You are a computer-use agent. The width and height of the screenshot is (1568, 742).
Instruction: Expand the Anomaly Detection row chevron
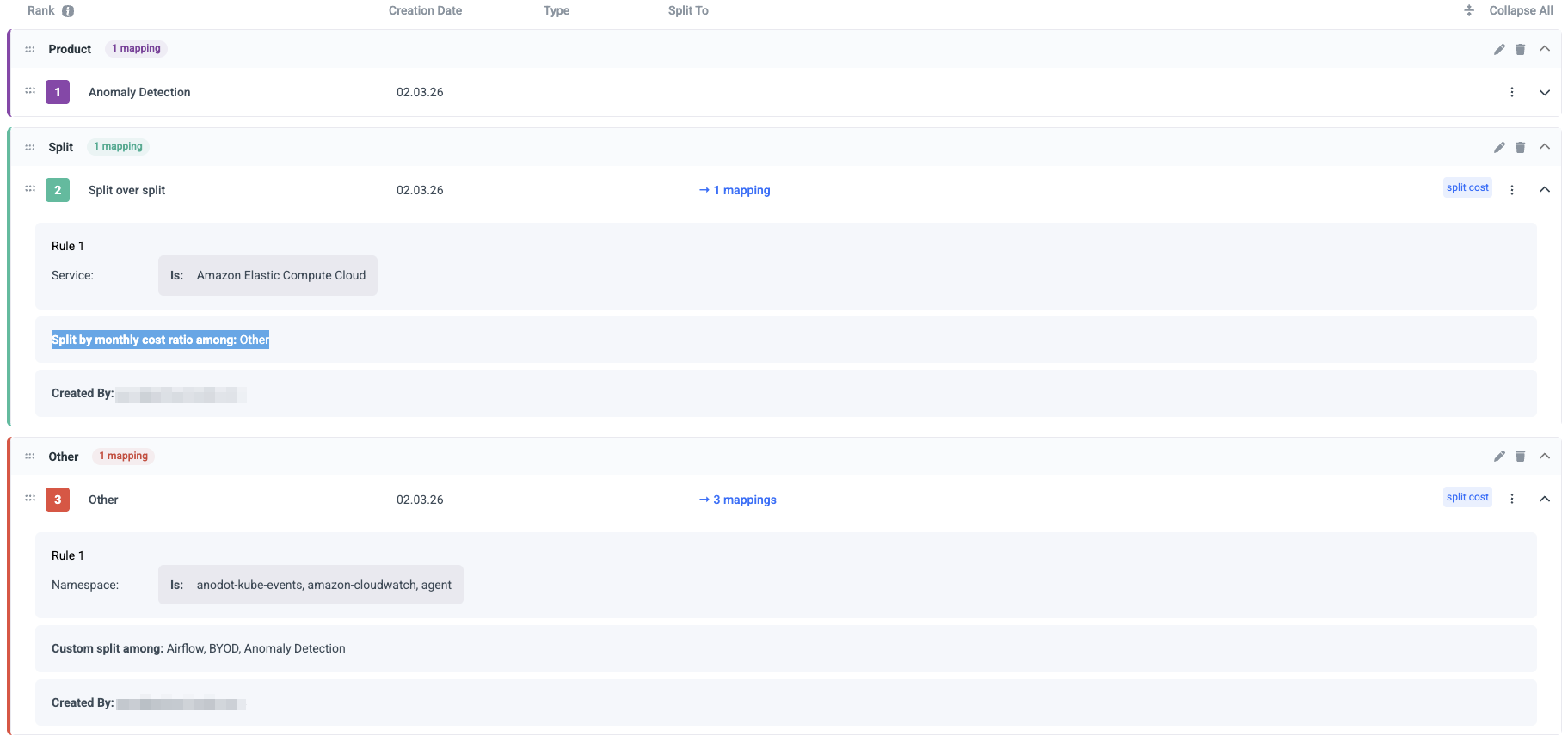1544,92
